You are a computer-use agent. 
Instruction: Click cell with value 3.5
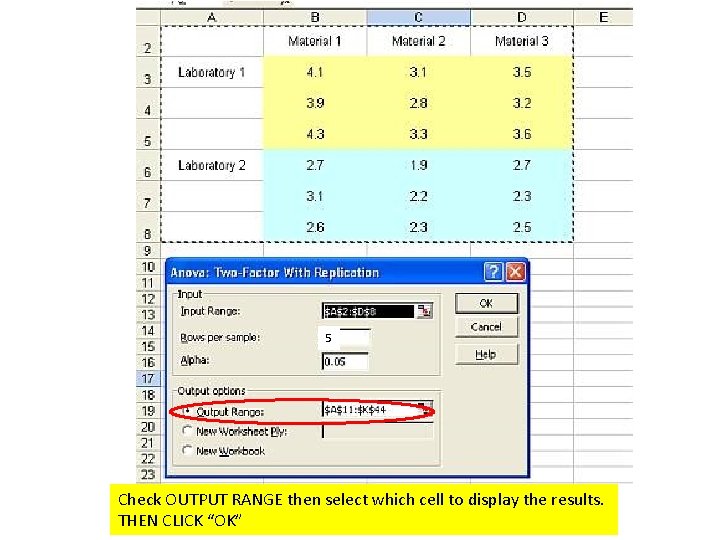(x=522, y=72)
